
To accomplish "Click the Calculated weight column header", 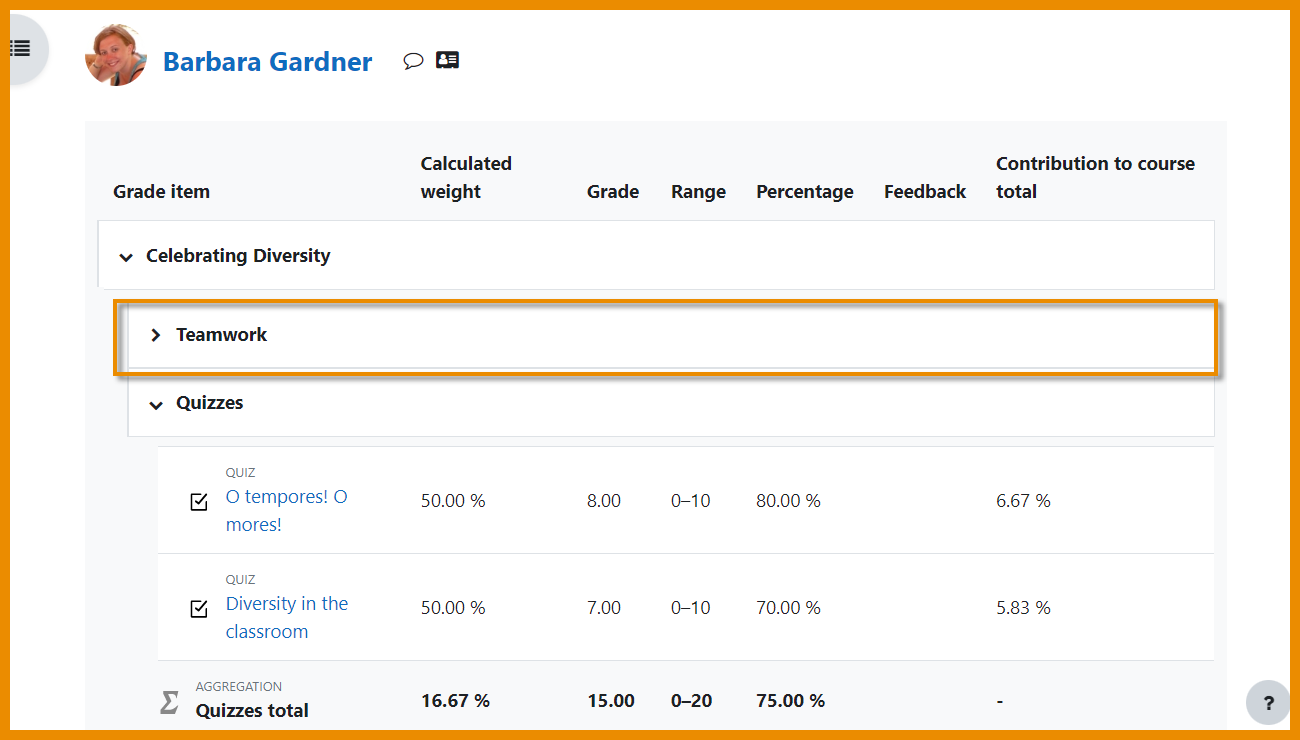I will tap(465, 177).
